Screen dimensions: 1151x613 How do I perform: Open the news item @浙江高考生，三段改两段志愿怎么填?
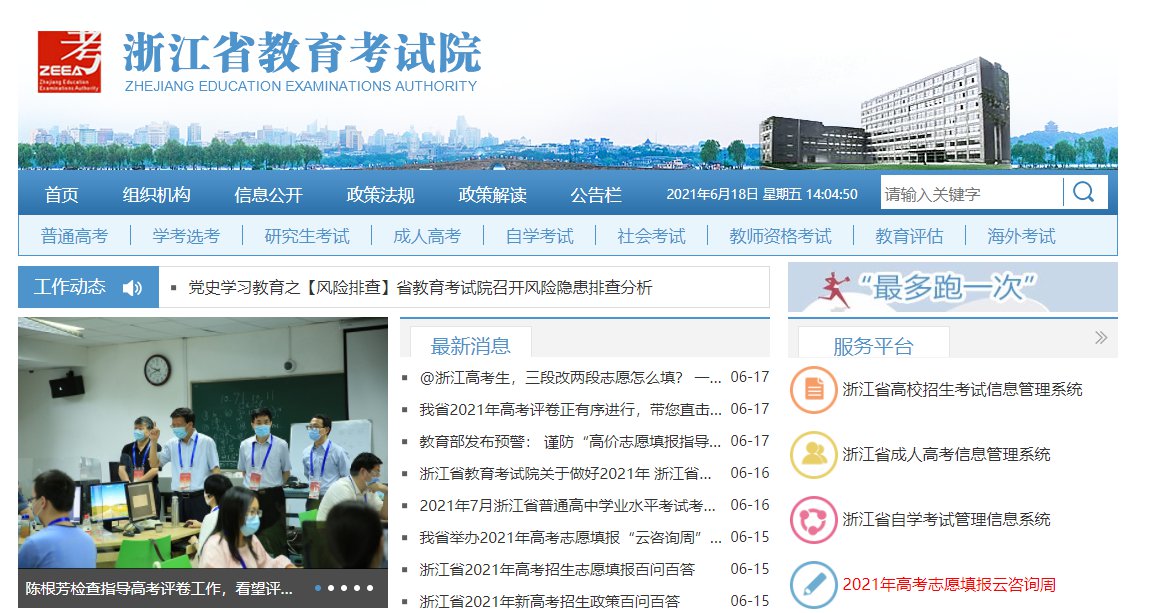570,377
